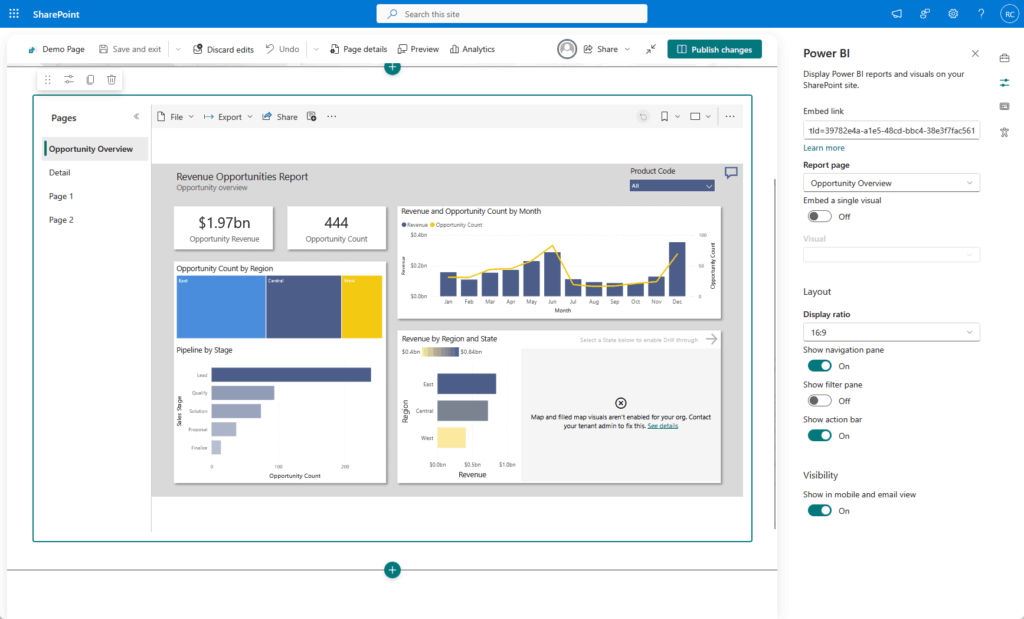Viewport: 1024px width, 619px height.
Task: Click the collapse editing pane arrows icon
Action: pos(650,49)
